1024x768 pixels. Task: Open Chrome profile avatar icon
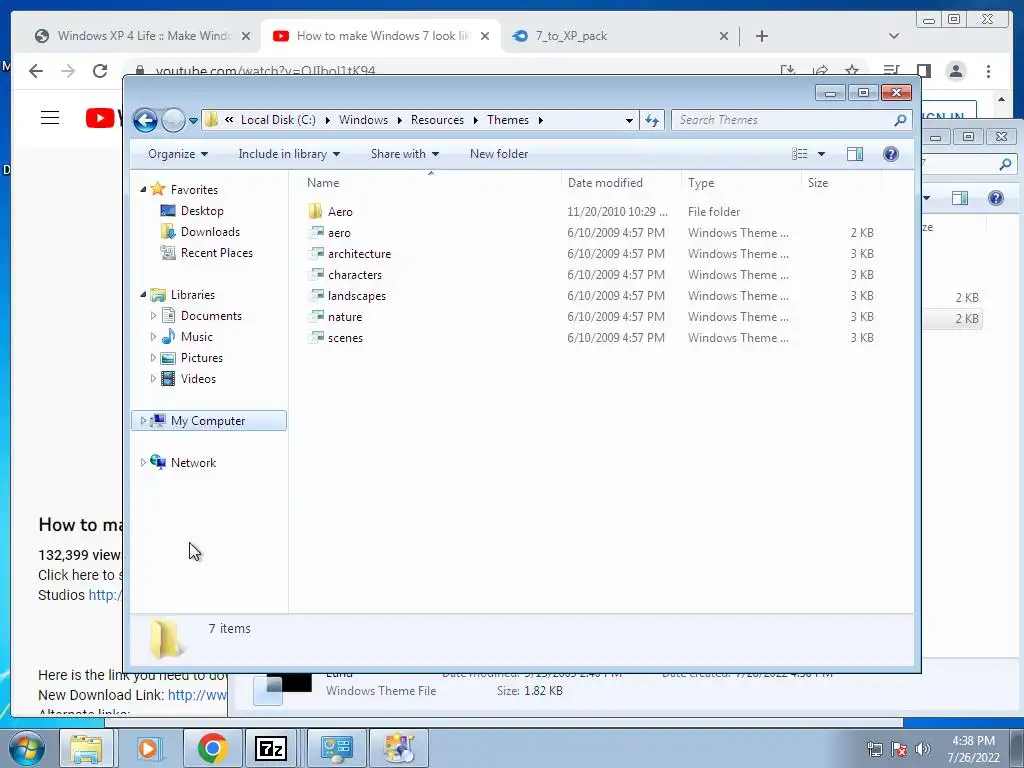point(955,71)
